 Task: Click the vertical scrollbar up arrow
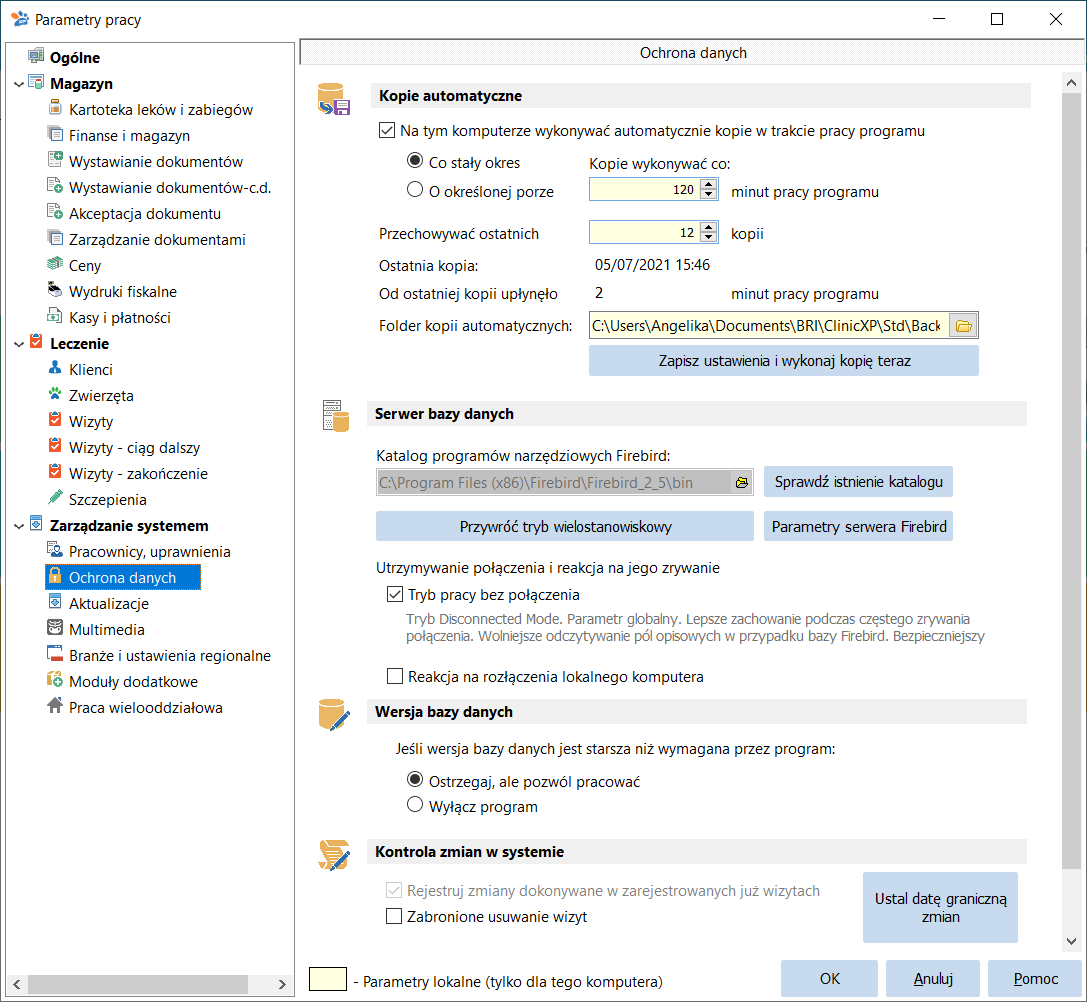coord(1071,83)
